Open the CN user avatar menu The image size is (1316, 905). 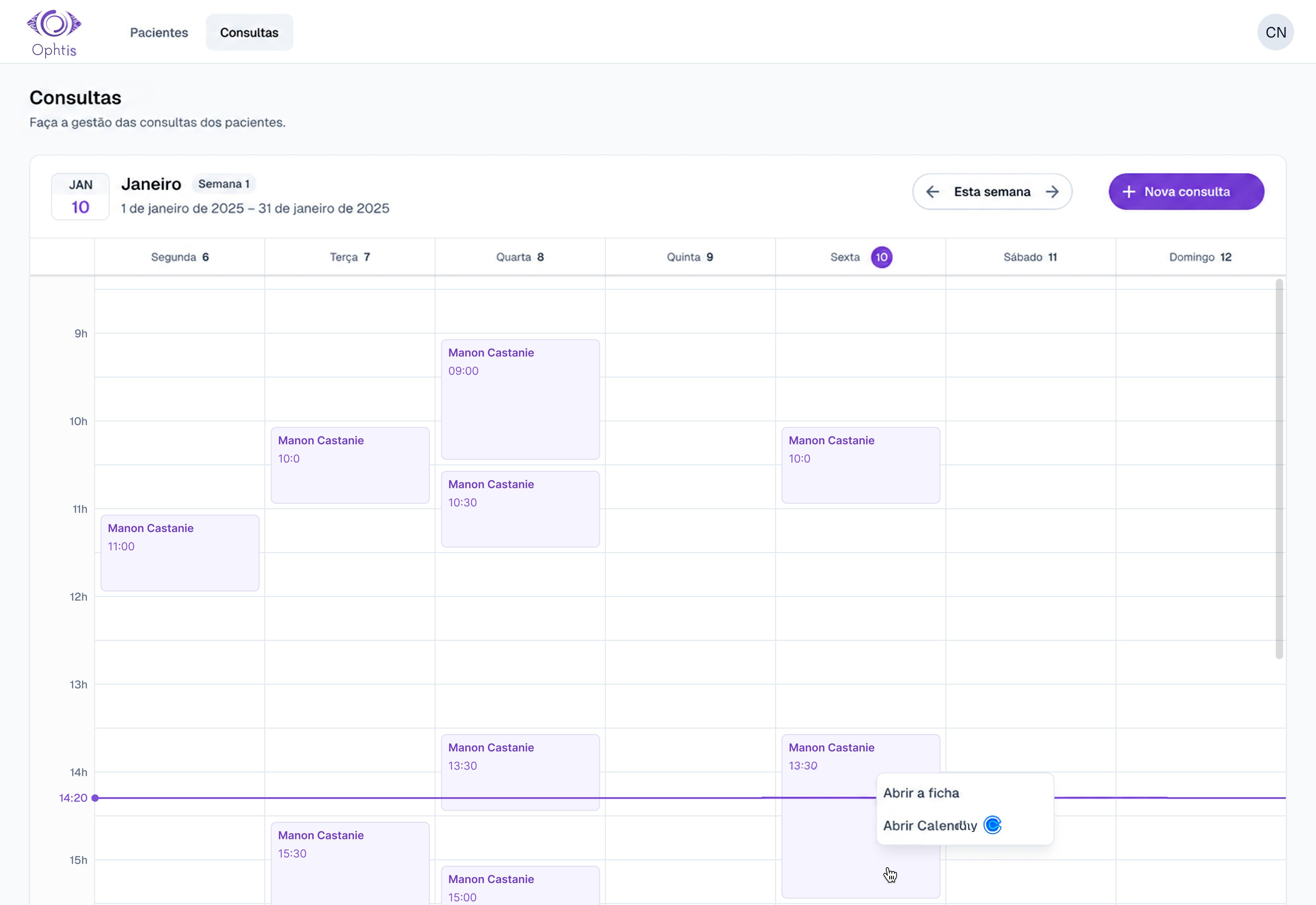(1275, 32)
